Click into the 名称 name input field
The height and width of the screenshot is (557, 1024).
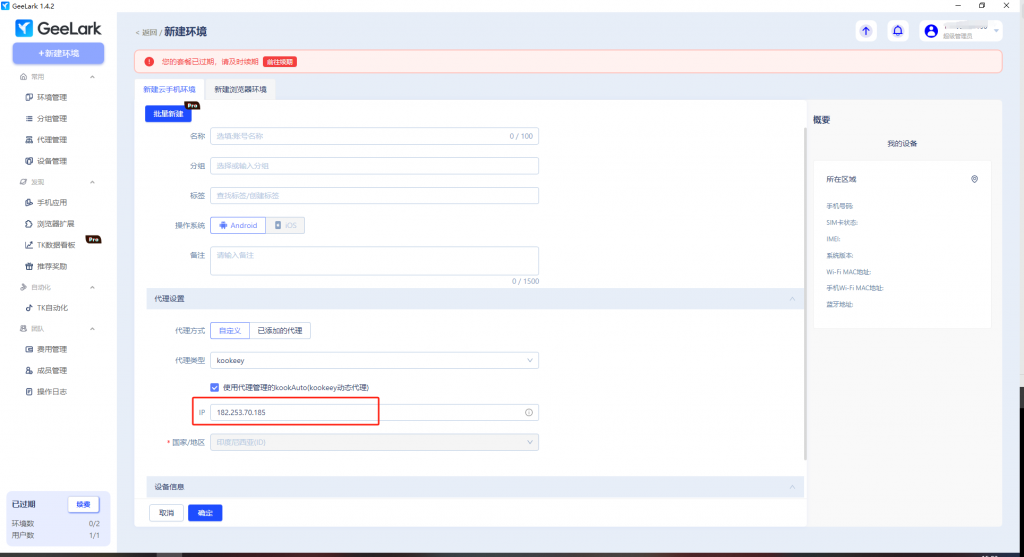[x=360, y=136]
